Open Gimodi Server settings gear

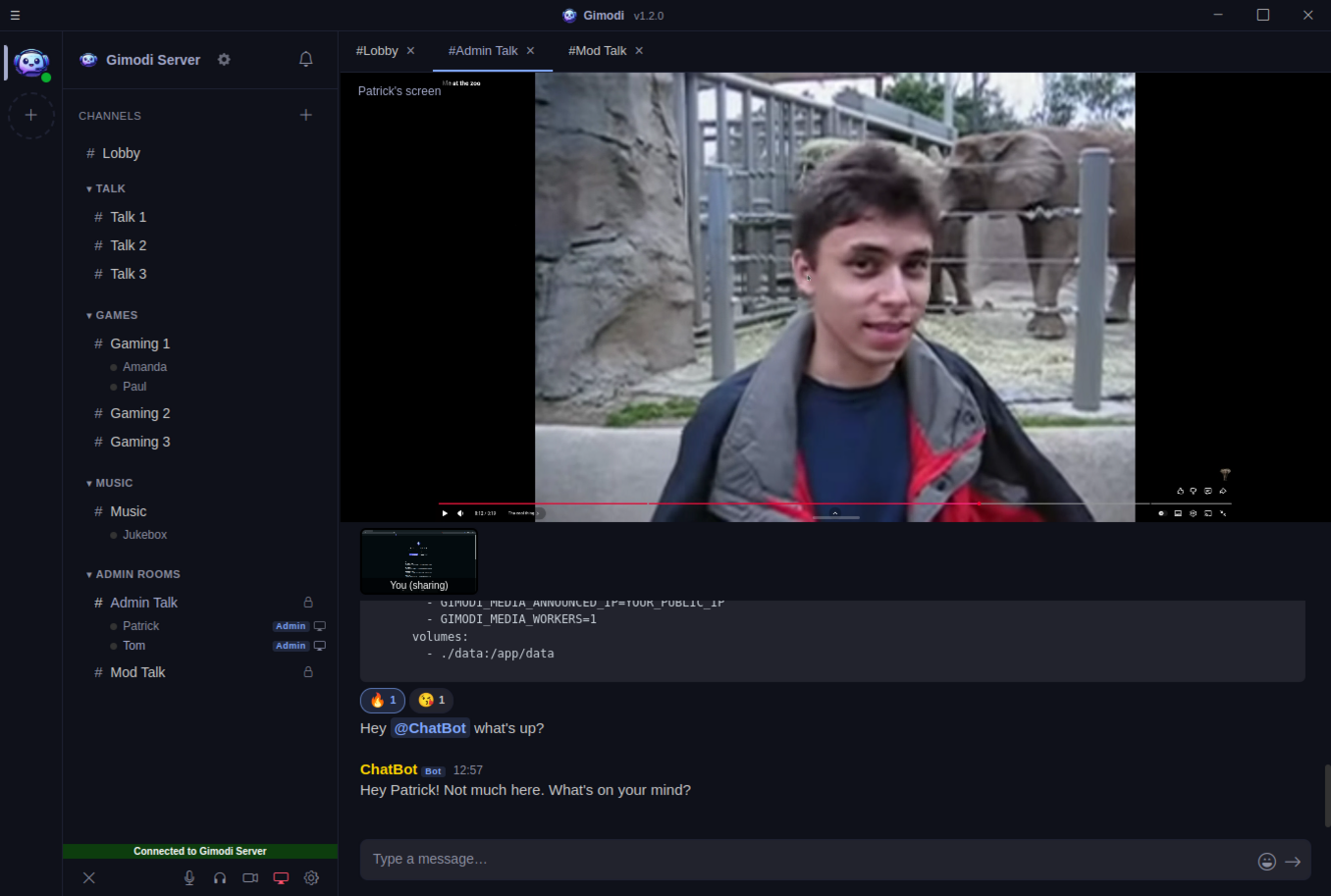pyautogui.click(x=224, y=59)
